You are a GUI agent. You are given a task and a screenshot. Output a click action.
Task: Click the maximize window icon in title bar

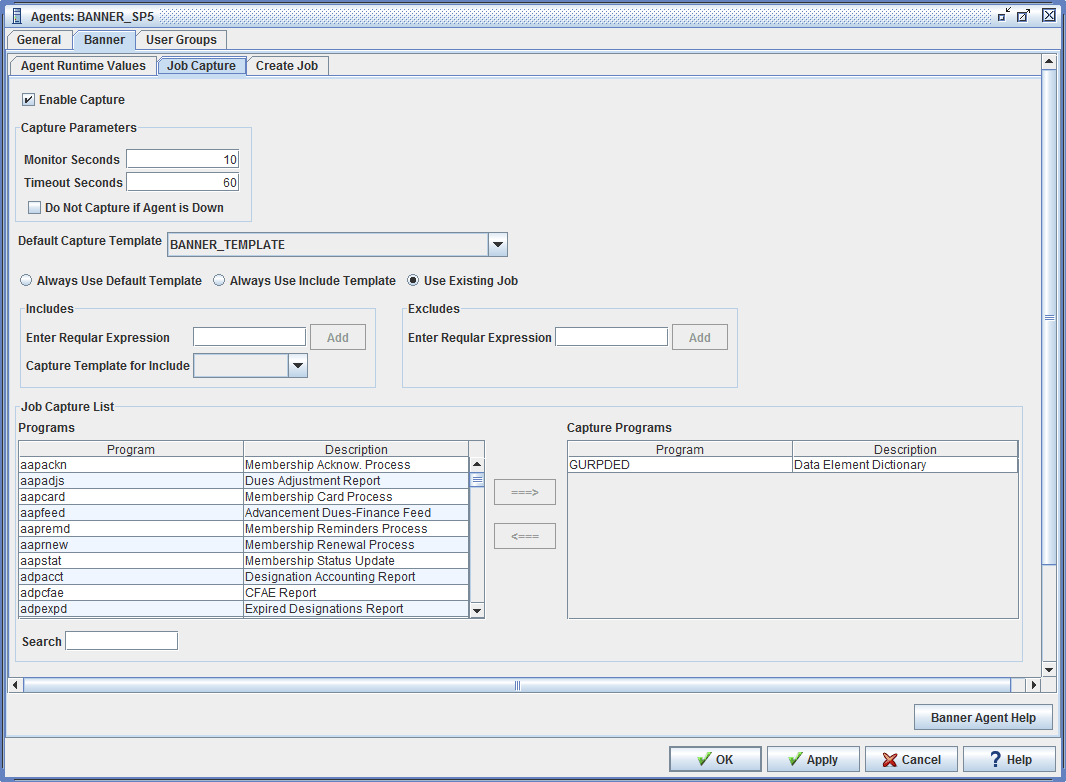click(1023, 15)
